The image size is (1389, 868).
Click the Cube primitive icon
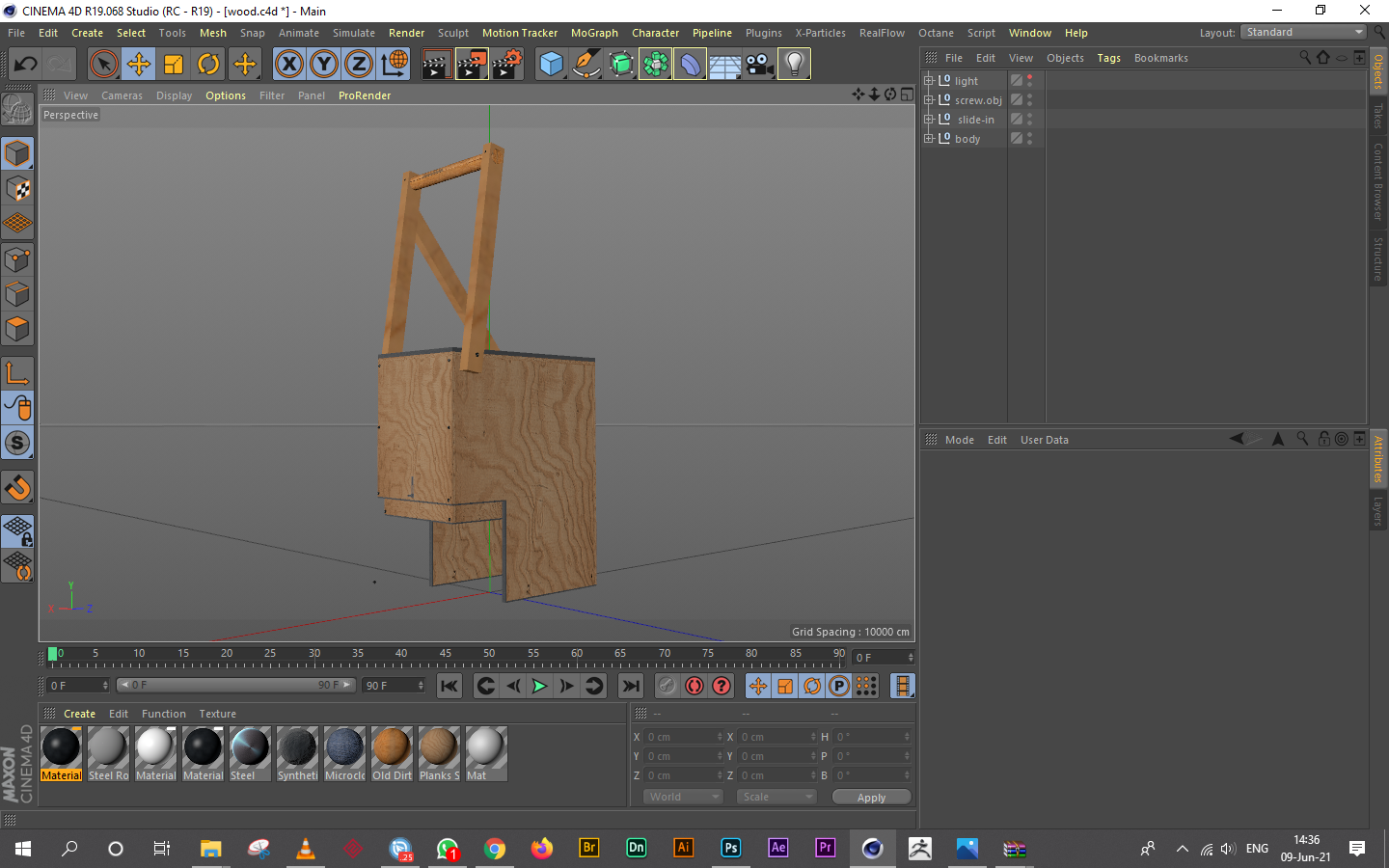pyautogui.click(x=552, y=65)
